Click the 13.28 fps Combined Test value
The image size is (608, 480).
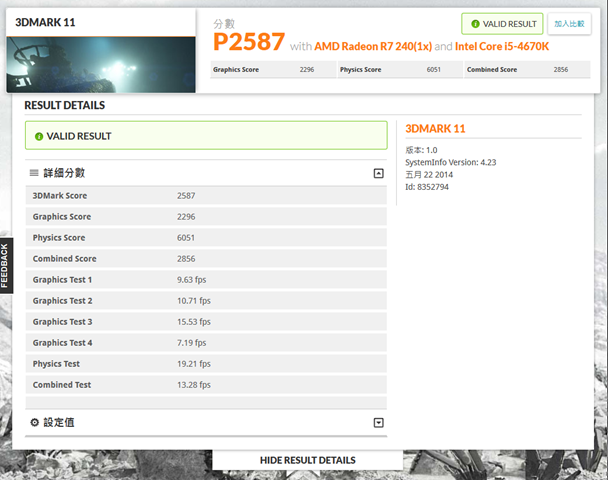click(194, 385)
